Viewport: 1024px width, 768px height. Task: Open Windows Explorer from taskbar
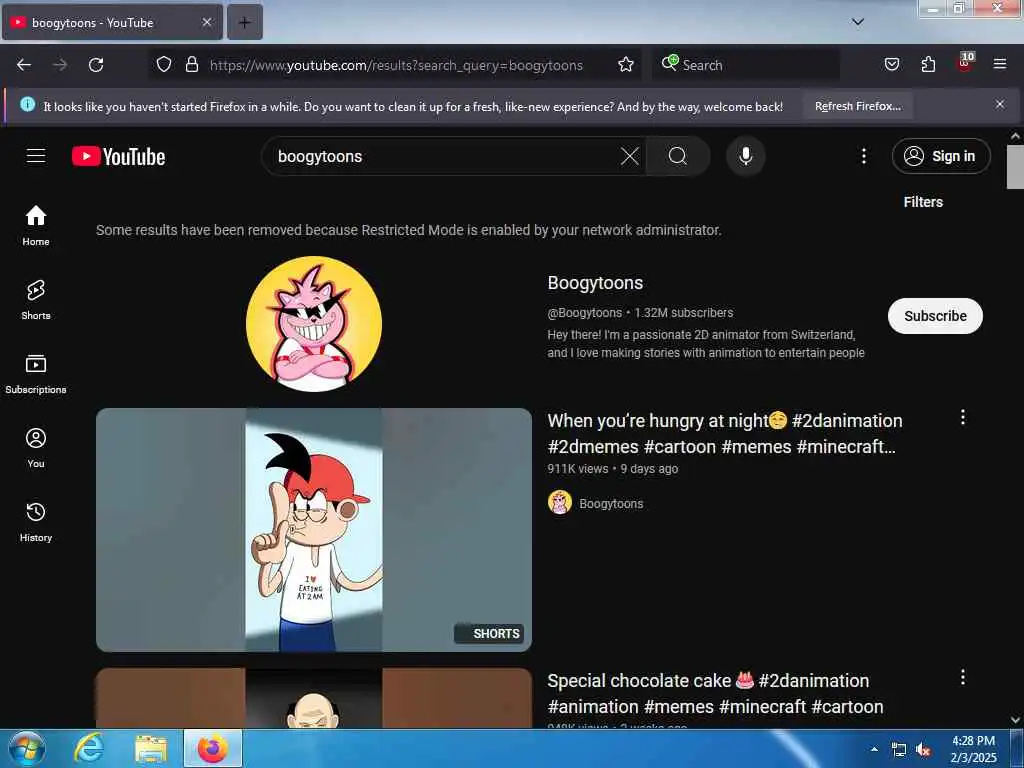tap(151, 749)
